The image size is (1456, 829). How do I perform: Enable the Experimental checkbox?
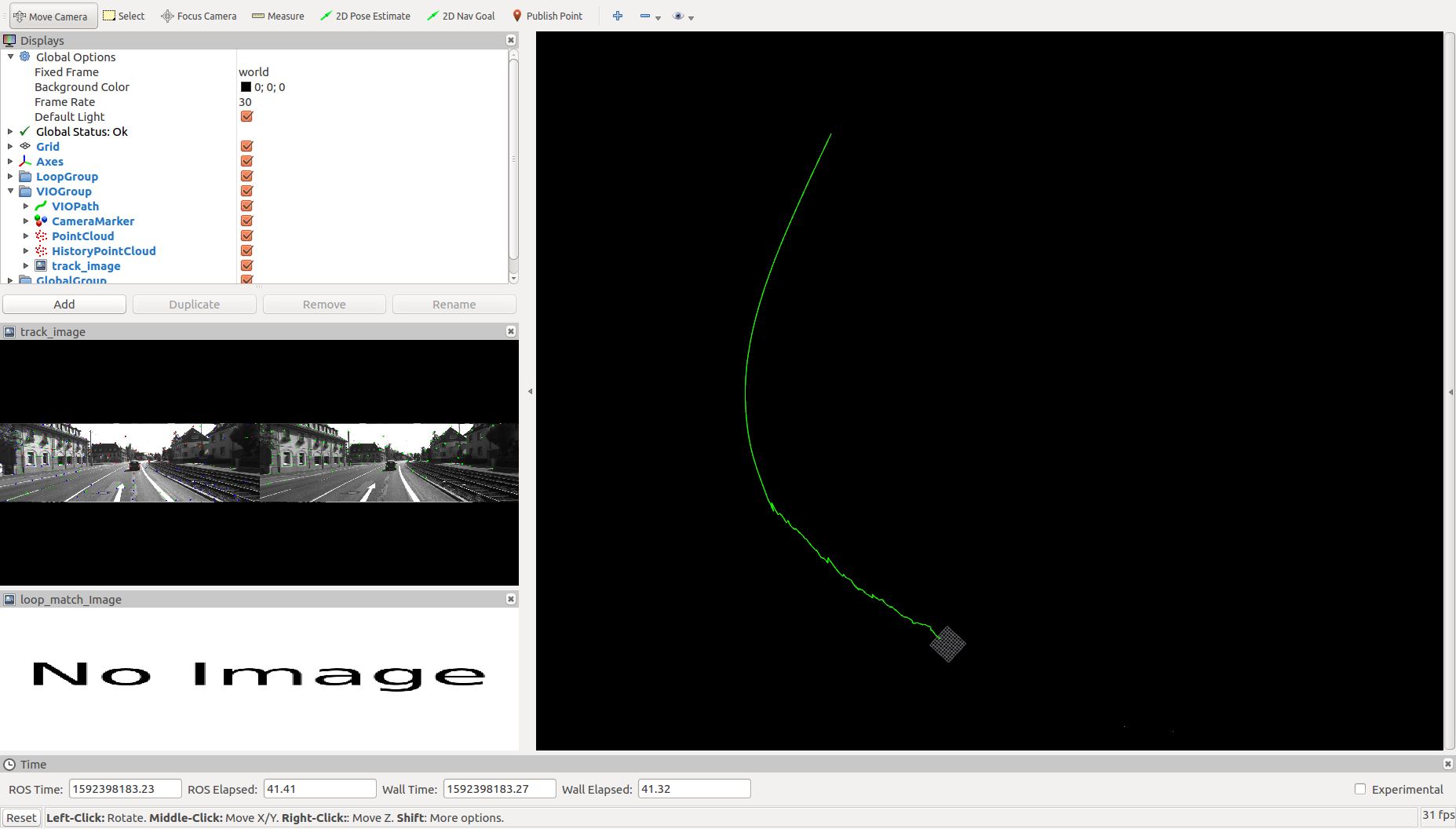[1360, 789]
